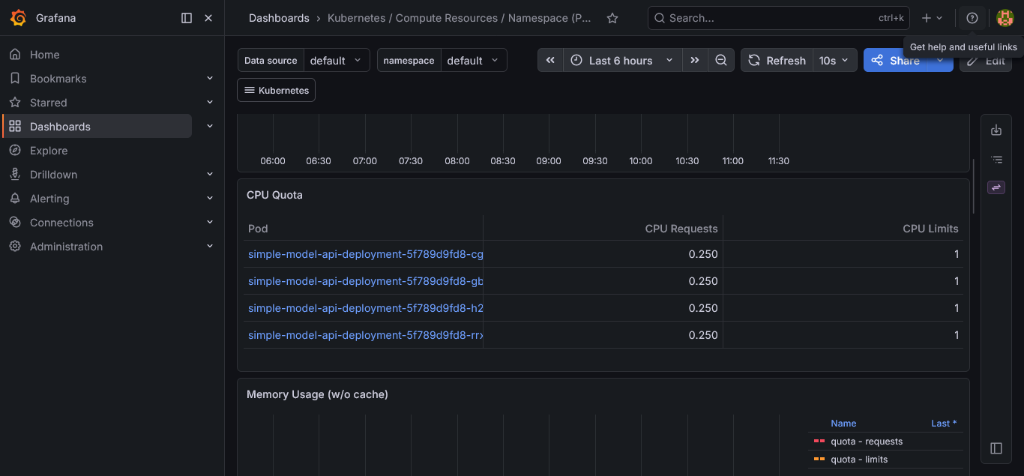The height and width of the screenshot is (476, 1024).
Task: Open pod link ending in fd8-rr
Action: (x=366, y=335)
